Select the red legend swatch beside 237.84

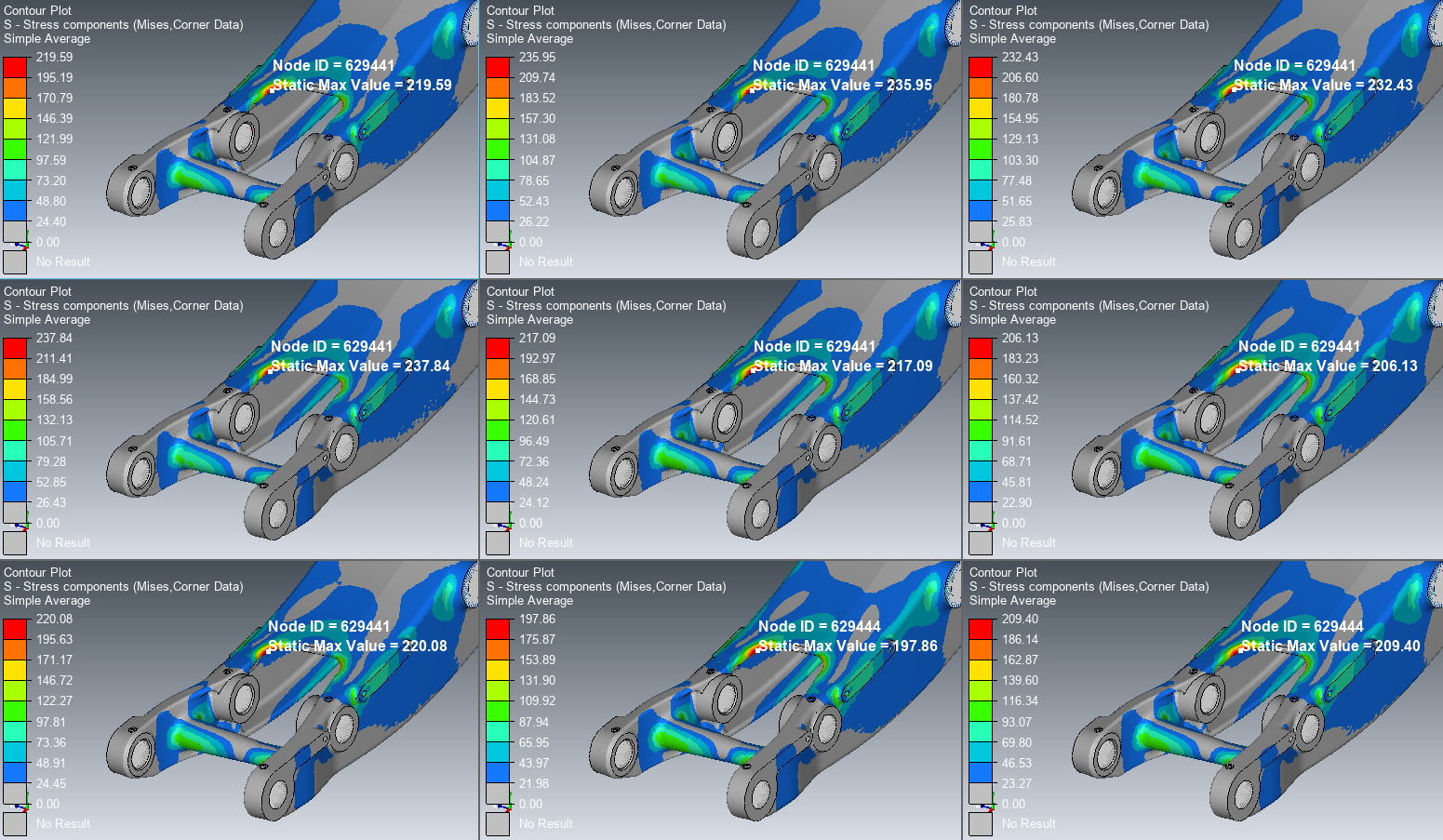[15, 348]
